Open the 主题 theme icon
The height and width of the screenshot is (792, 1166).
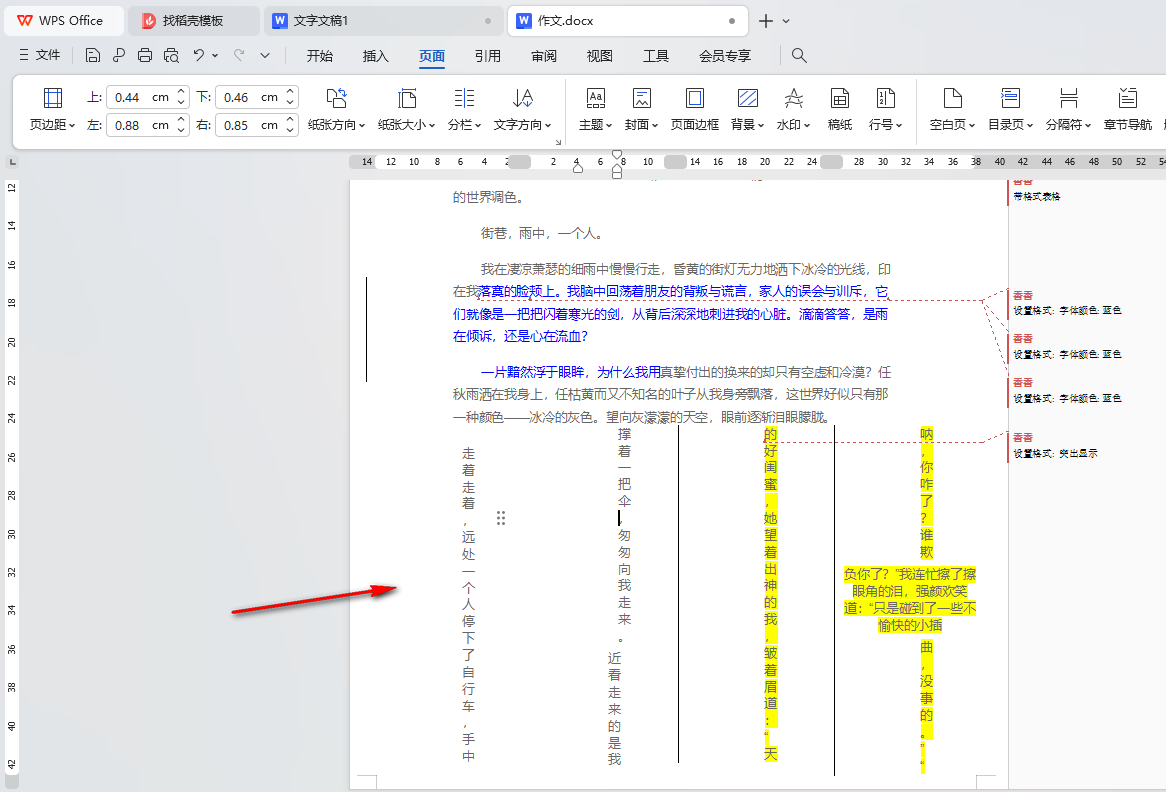(x=596, y=98)
